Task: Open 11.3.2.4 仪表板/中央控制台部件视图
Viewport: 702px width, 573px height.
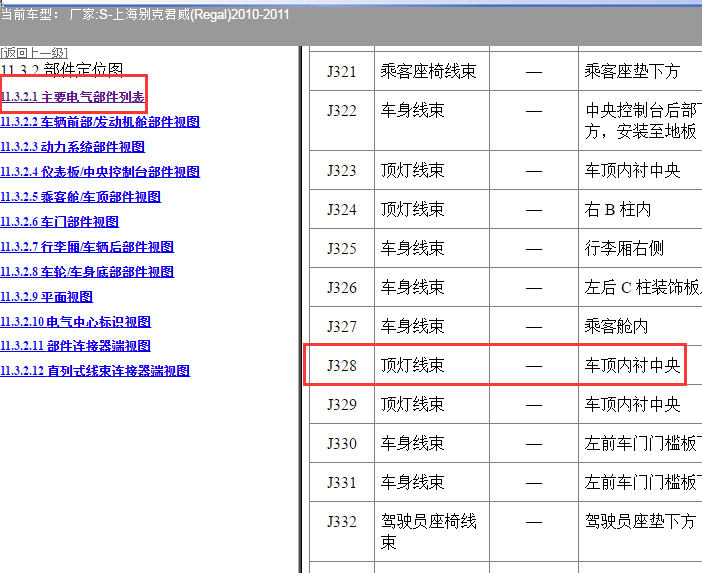Action: click(x=100, y=172)
